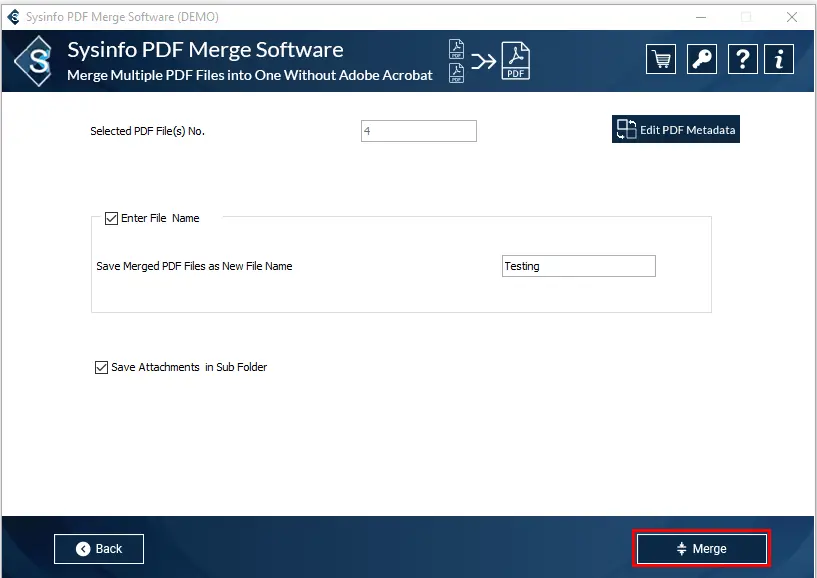Close the Sysinfo PDF Merge window
Viewport: 817px width, 578px height.
(x=791, y=17)
